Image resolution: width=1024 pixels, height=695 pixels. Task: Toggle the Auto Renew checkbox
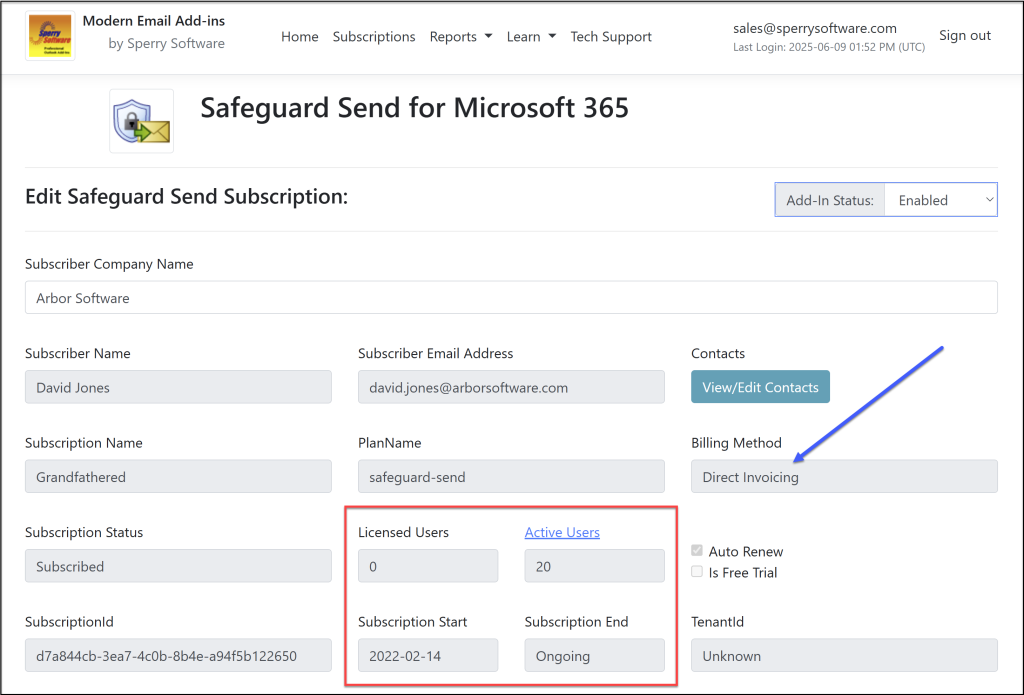[697, 551]
